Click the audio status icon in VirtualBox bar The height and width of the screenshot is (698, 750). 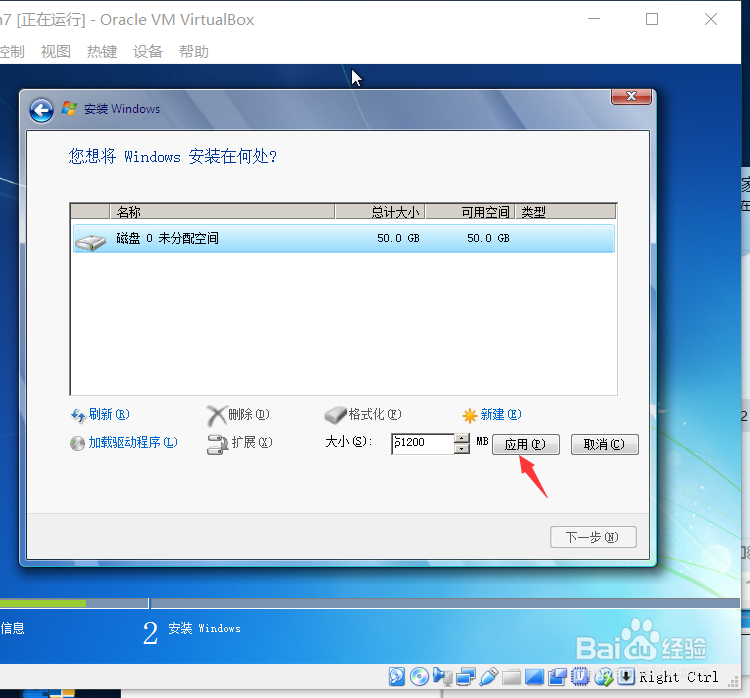click(442, 676)
